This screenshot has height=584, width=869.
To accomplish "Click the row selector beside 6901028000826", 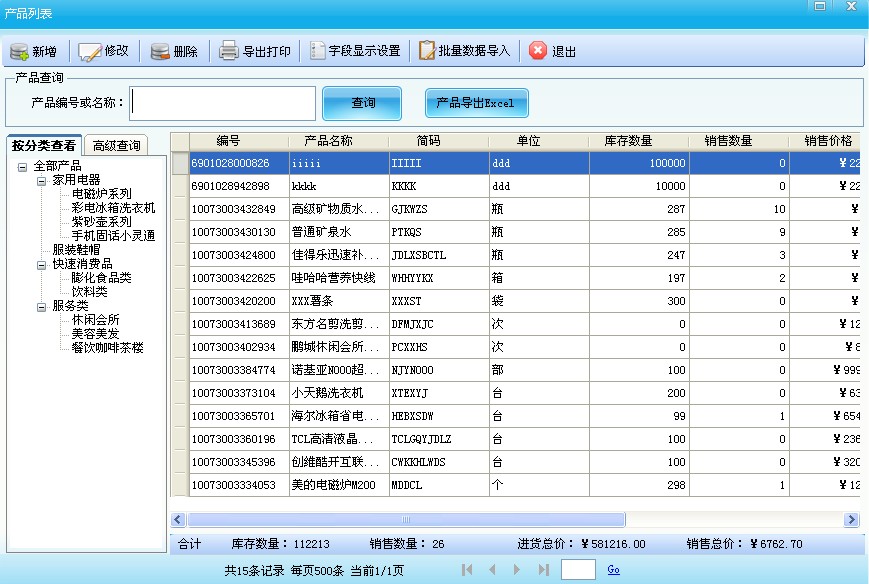I will (180, 163).
